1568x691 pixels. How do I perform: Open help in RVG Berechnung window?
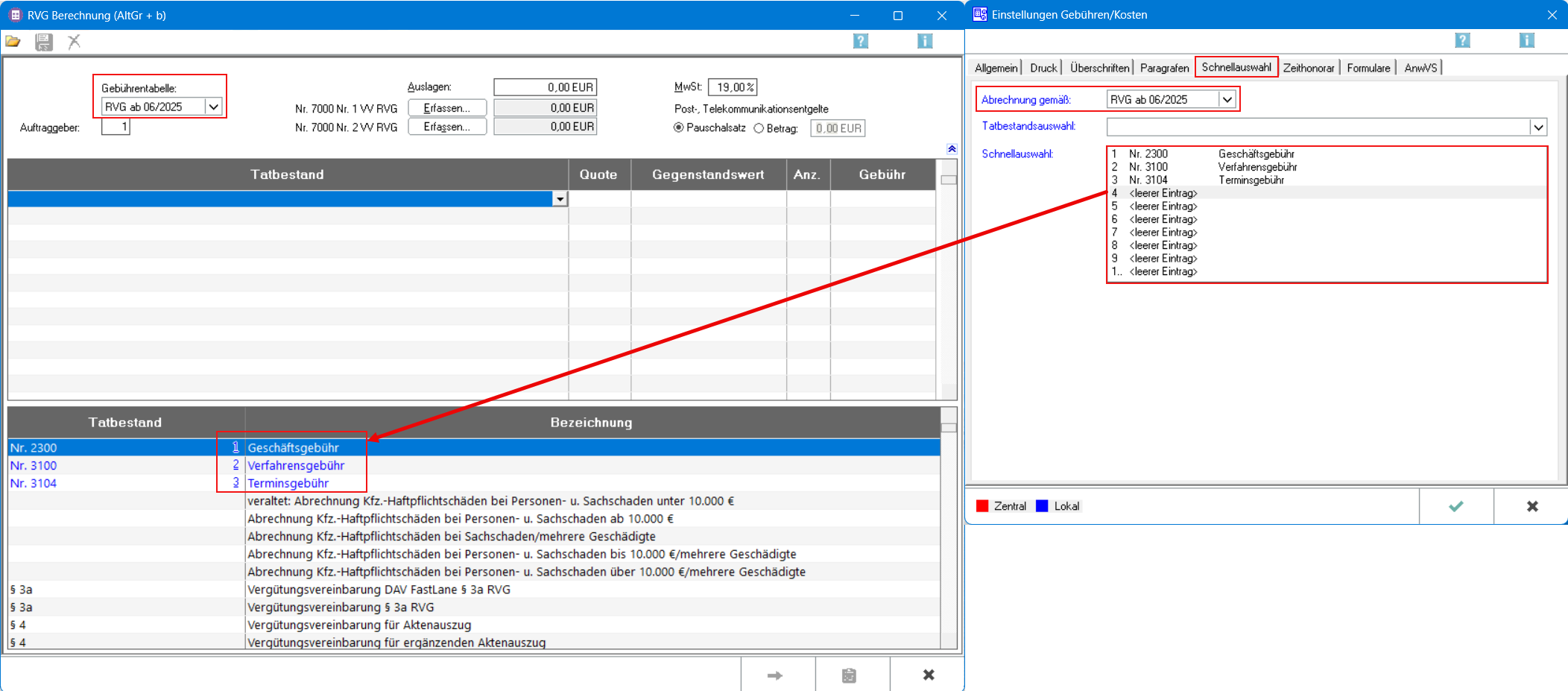[860, 41]
